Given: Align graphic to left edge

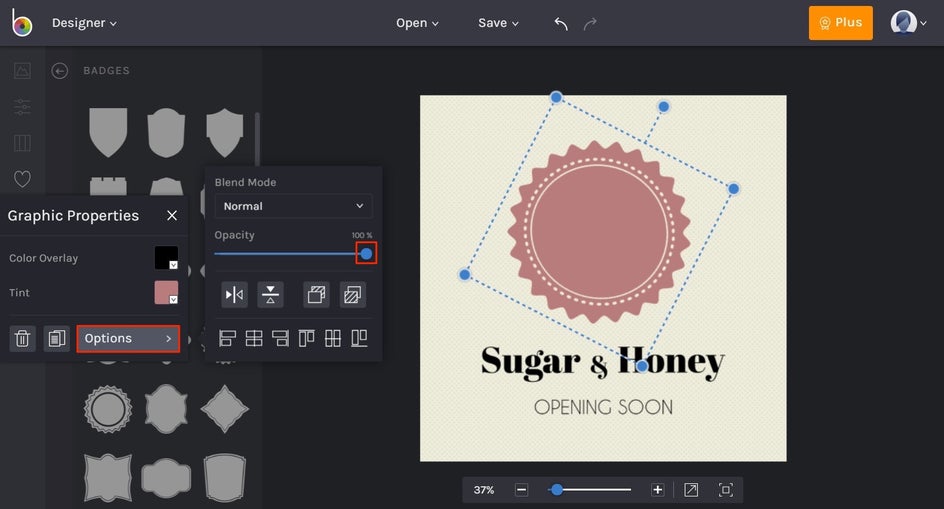Looking at the screenshot, I should tap(227, 339).
